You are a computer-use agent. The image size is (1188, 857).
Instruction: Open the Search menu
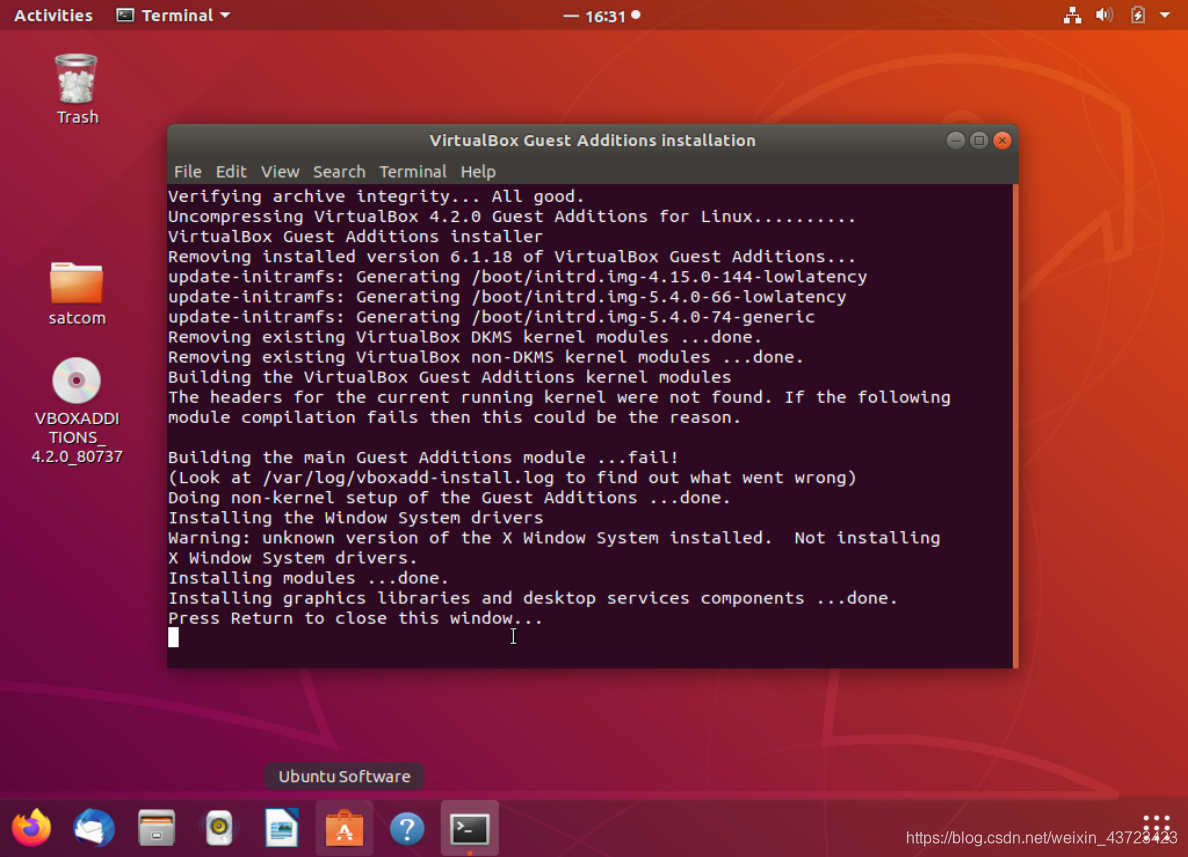[x=339, y=172]
